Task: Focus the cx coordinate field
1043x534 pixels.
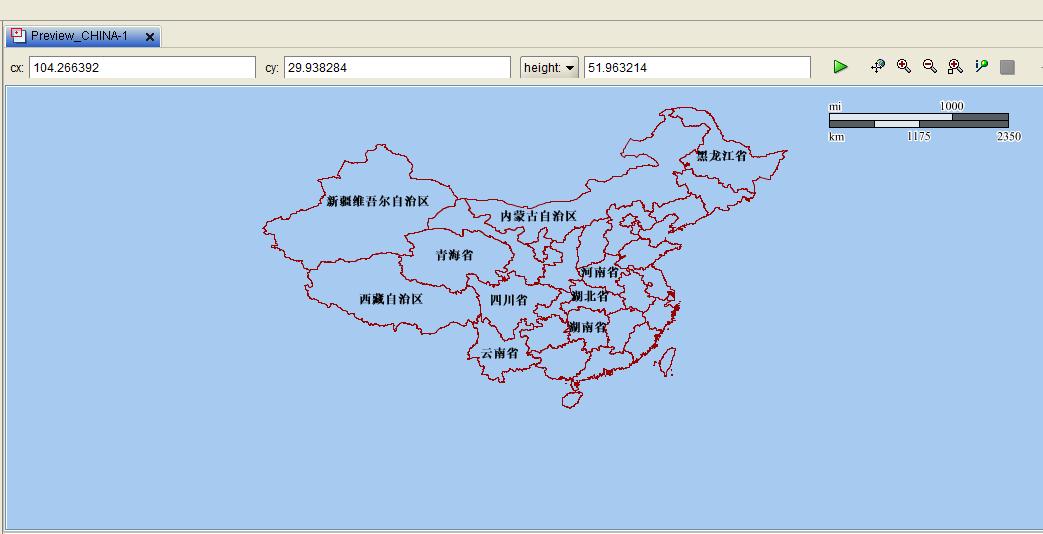Action: (x=142, y=67)
